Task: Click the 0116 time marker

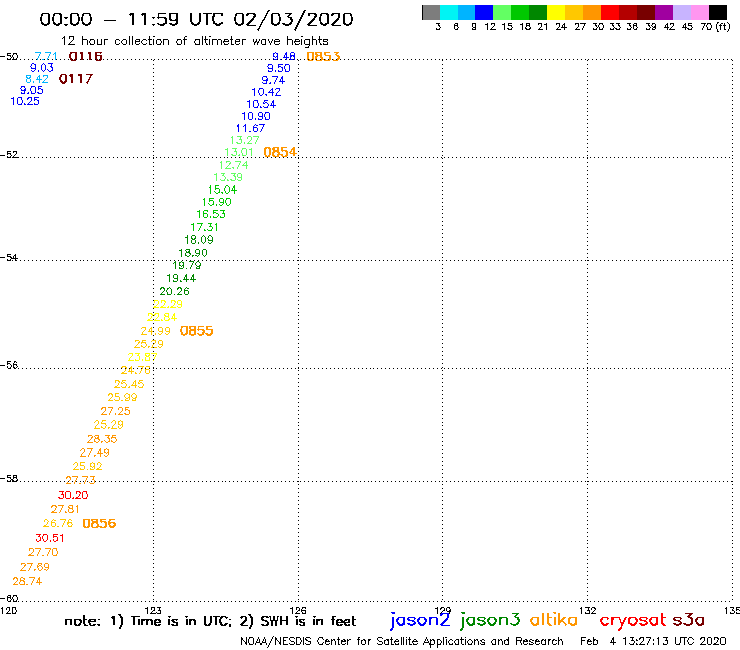Action: [85, 57]
